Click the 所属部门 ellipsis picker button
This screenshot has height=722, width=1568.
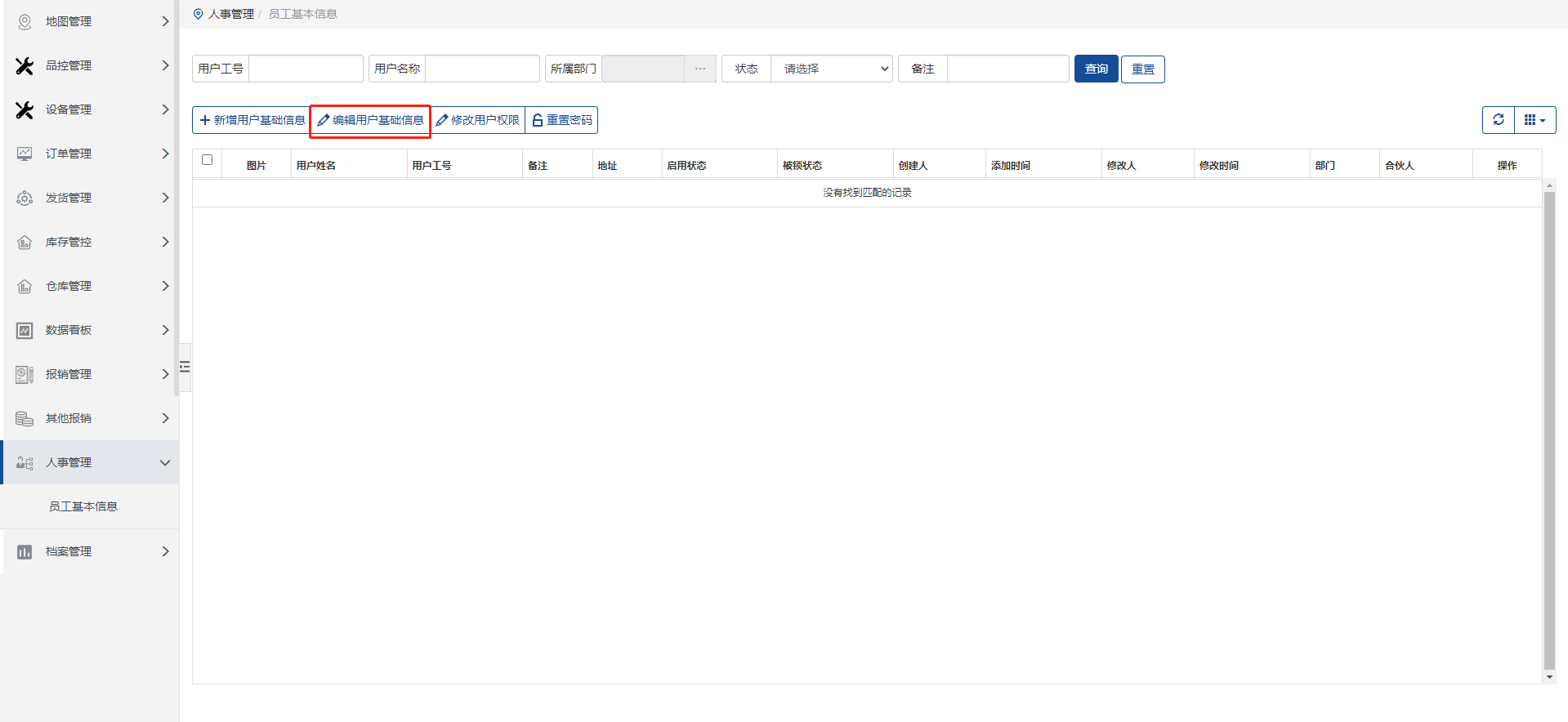pos(699,69)
